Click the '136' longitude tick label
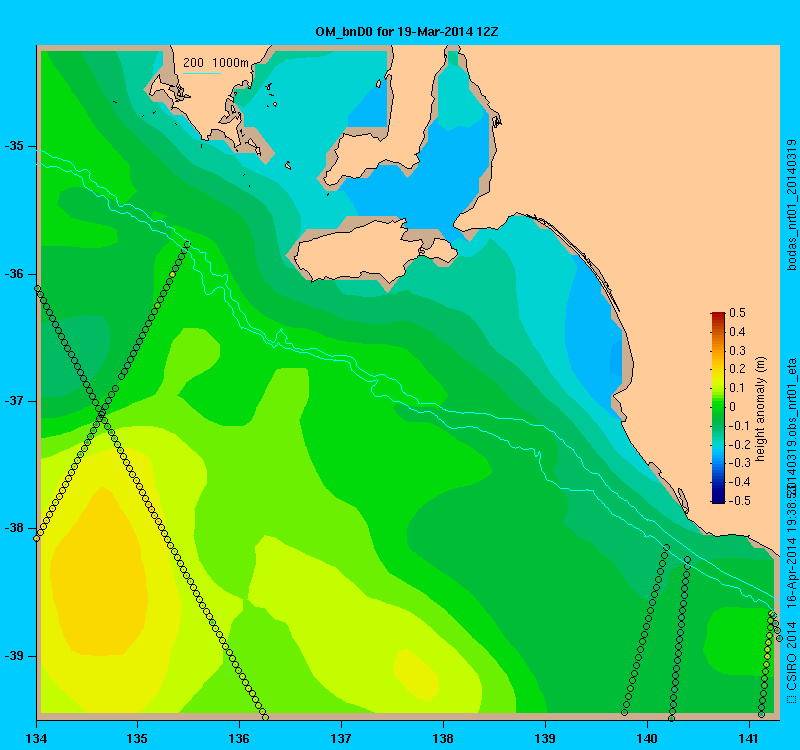 point(239,738)
